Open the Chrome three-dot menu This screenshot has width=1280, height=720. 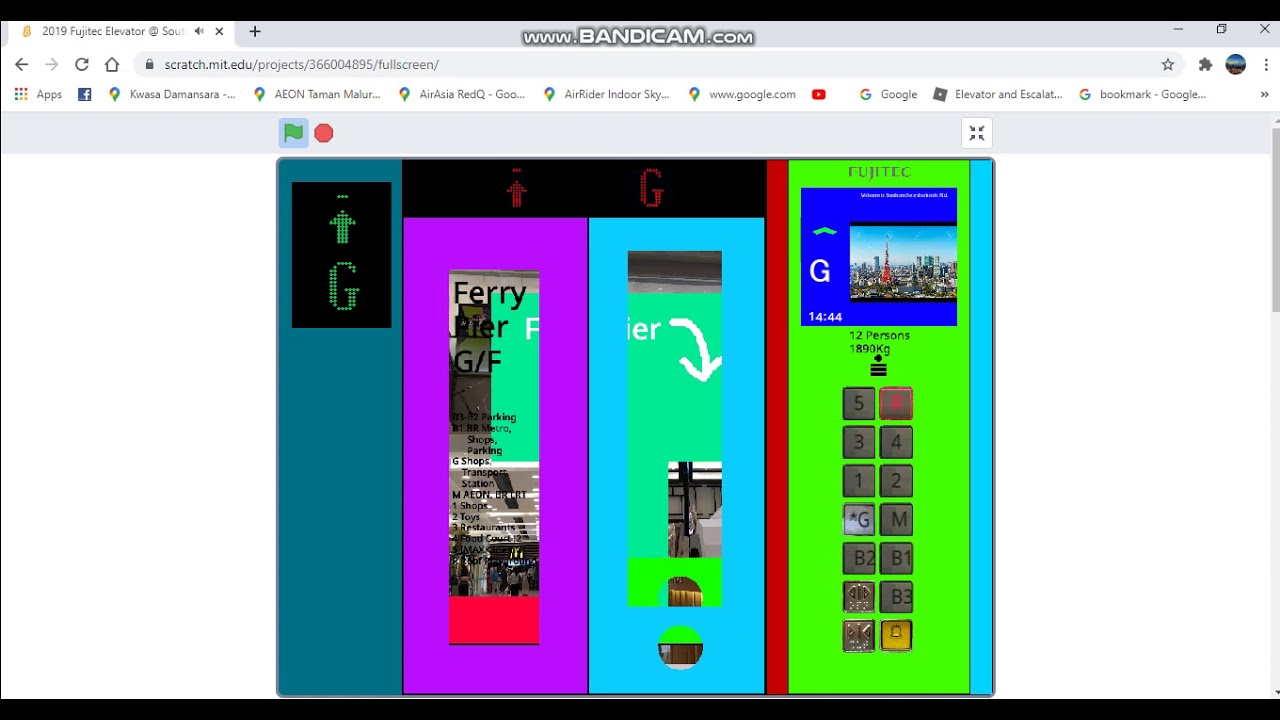1266,64
